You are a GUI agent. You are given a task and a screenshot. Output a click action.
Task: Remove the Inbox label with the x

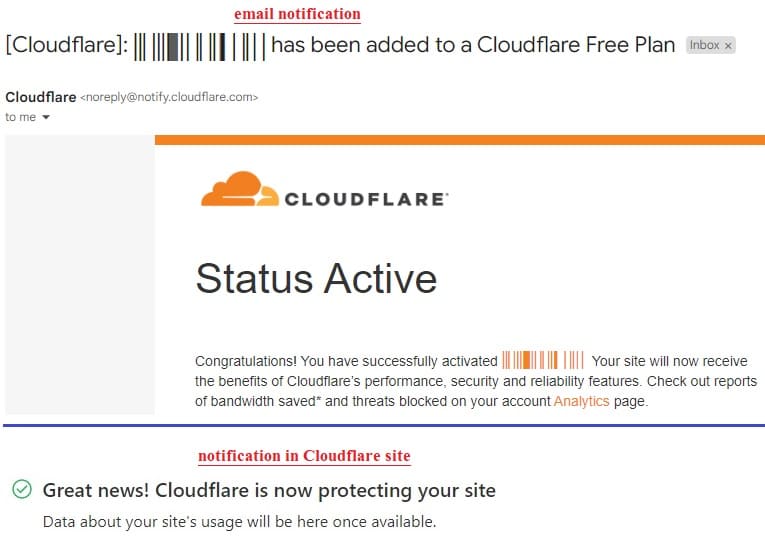point(728,46)
